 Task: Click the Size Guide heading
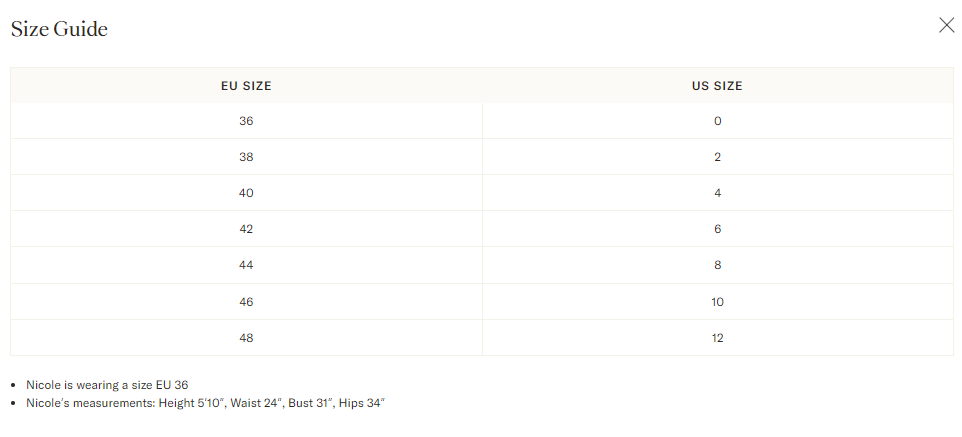59,29
